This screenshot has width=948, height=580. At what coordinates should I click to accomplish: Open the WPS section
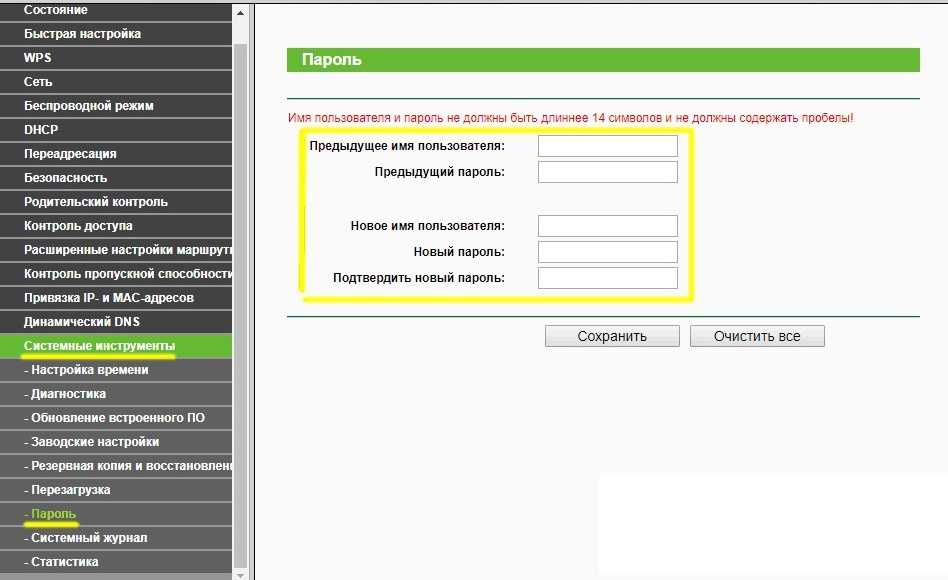coord(38,58)
